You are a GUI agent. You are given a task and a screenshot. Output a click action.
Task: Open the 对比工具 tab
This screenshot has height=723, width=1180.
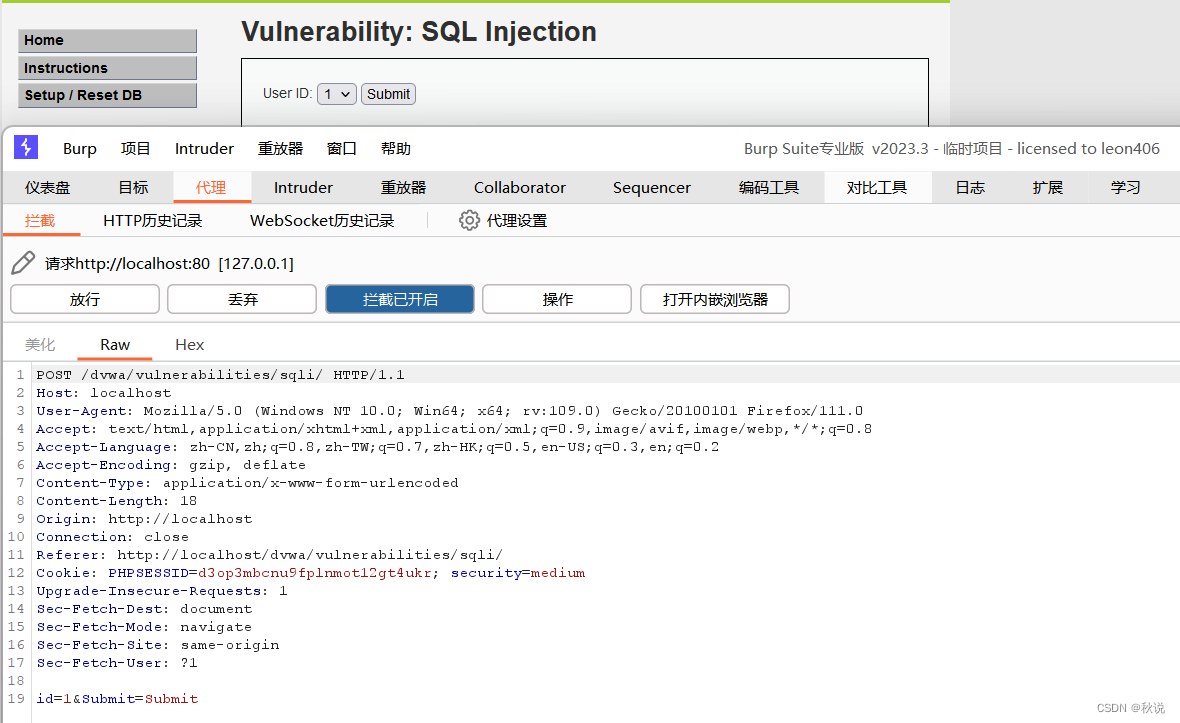pos(877,187)
